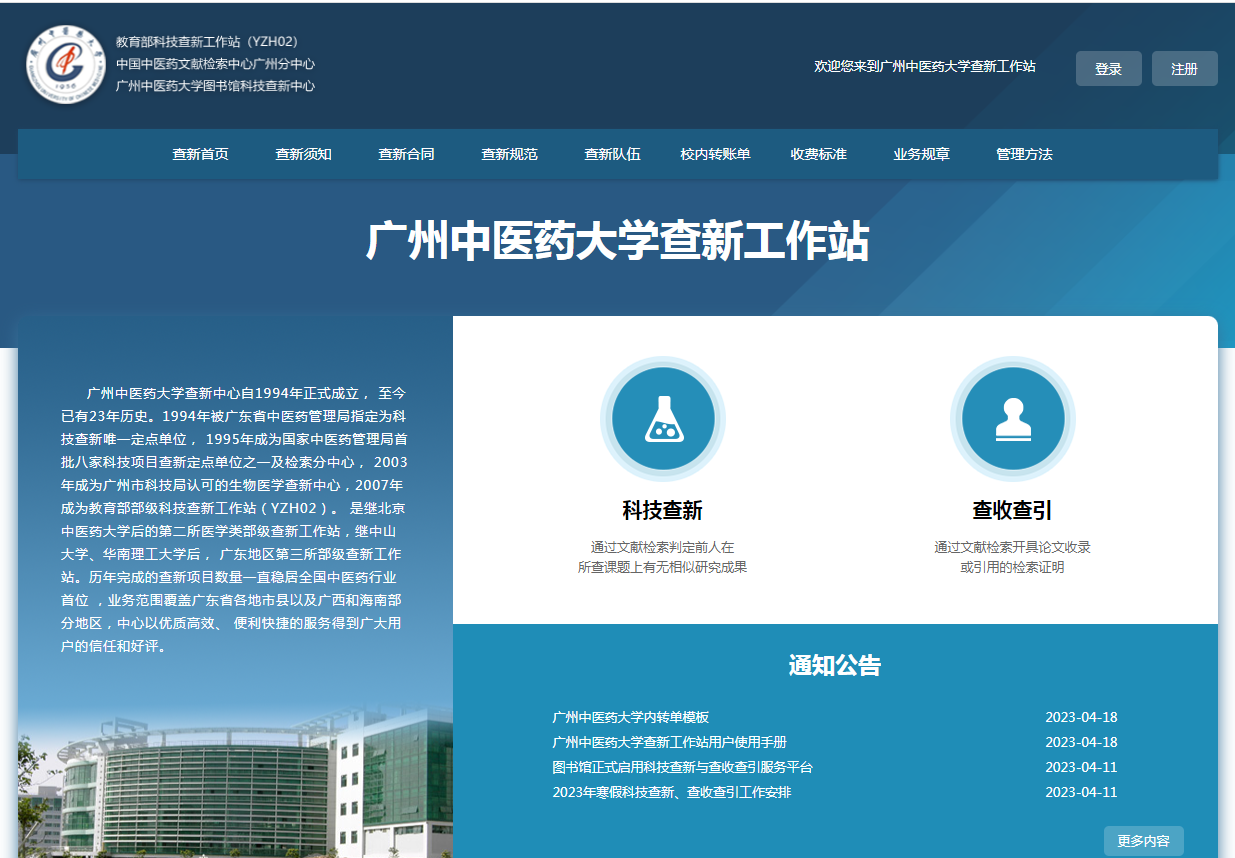The image size is (1235, 858).
Task: Click the university logo emblem
Action: click(x=66, y=65)
